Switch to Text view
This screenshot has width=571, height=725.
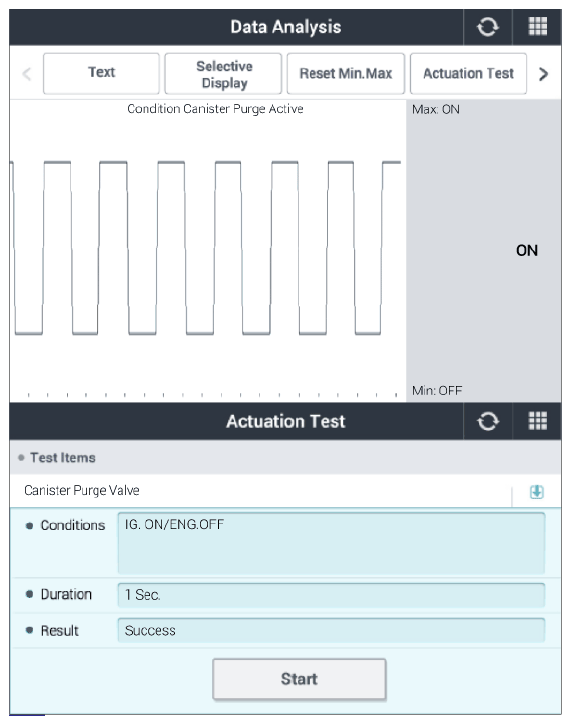tap(101, 74)
